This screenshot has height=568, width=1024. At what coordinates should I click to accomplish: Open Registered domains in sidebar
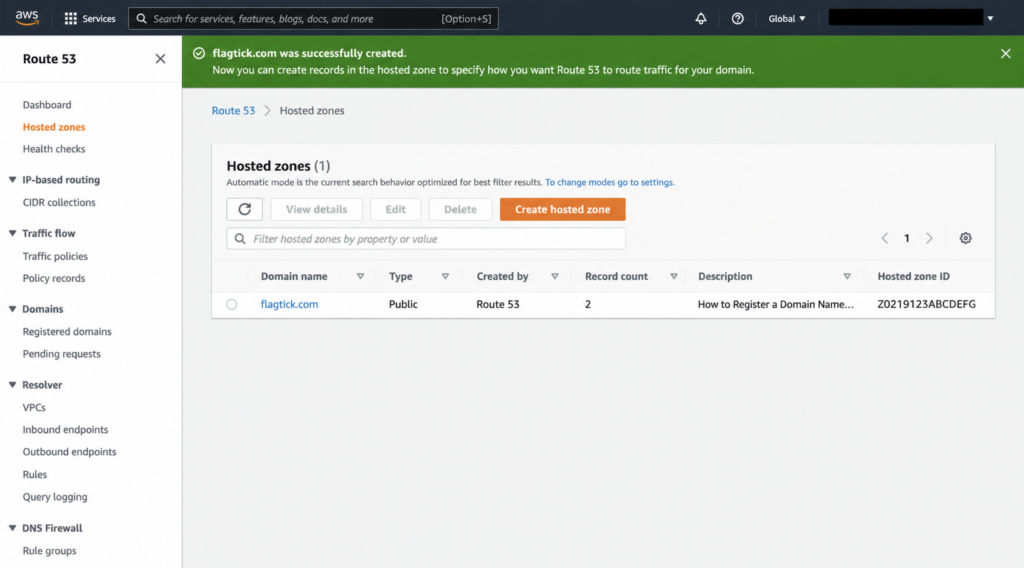tap(67, 332)
